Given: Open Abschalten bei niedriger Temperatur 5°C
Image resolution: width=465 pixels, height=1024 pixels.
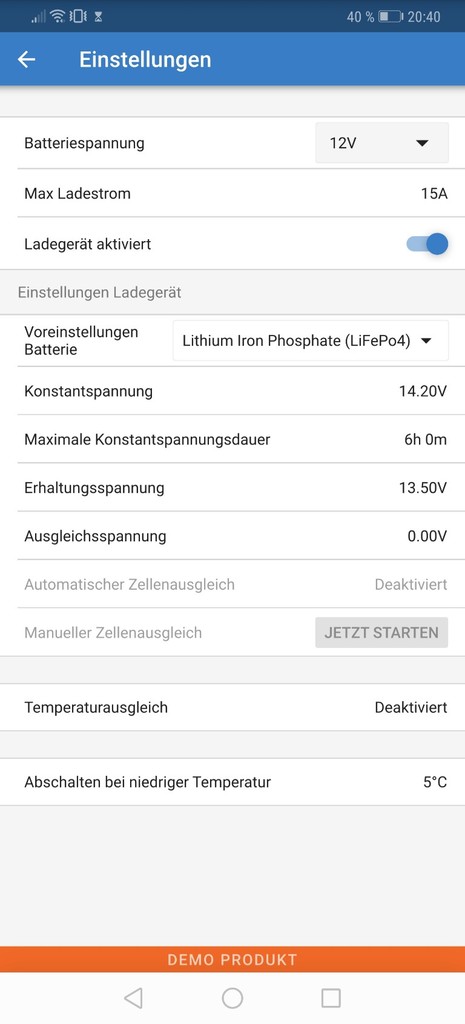Looking at the screenshot, I should (x=232, y=782).
